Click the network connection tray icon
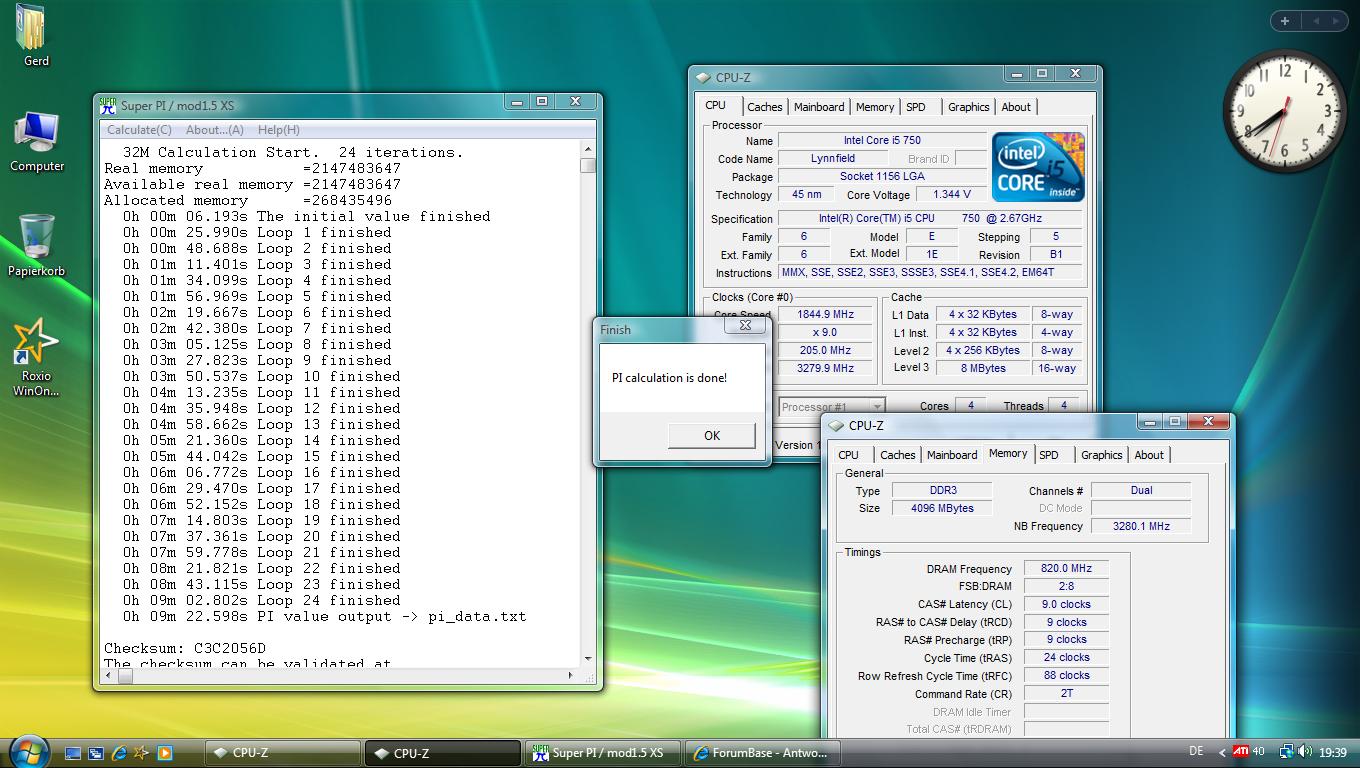This screenshot has width=1360, height=768. tap(1287, 752)
